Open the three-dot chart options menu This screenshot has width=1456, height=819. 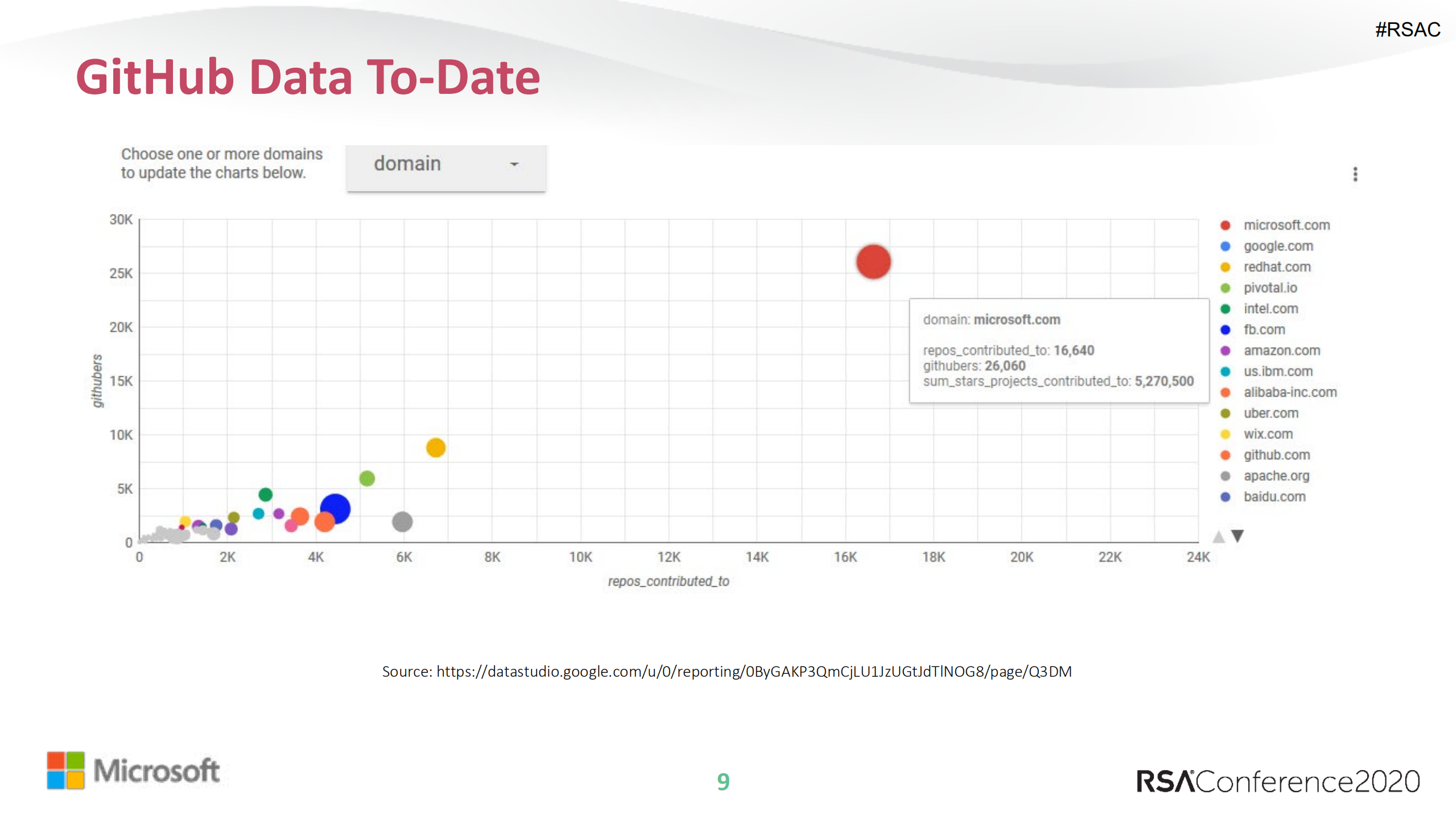point(1355,174)
